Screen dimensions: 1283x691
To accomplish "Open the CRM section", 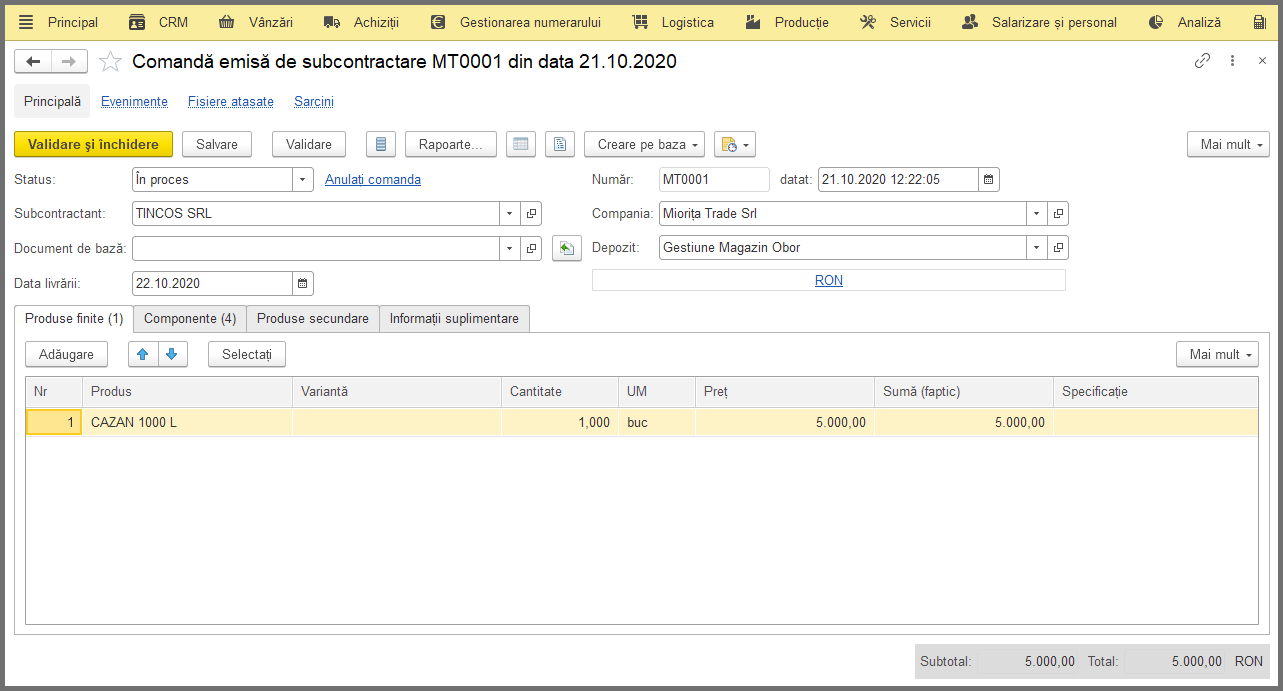I will pyautogui.click(x=159, y=22).
